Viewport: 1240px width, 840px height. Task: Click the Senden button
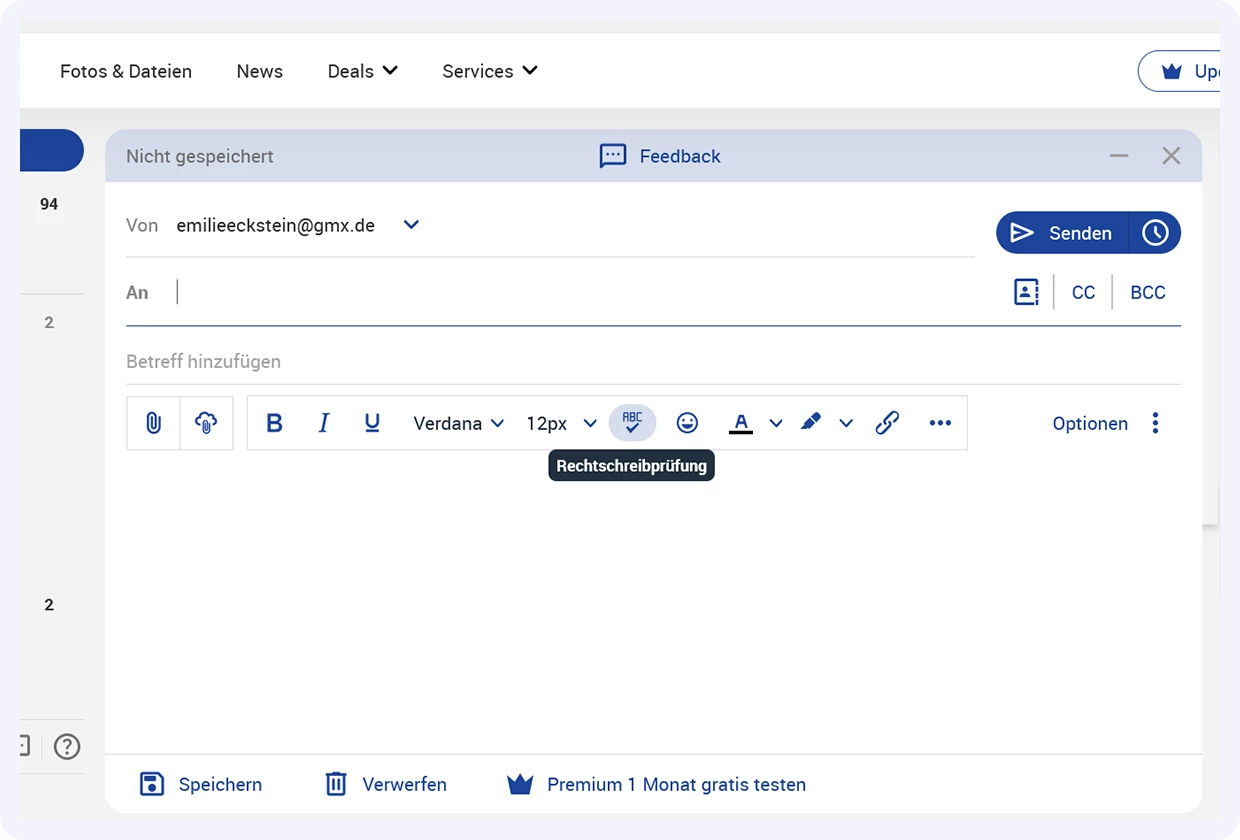pos(1062,233)
